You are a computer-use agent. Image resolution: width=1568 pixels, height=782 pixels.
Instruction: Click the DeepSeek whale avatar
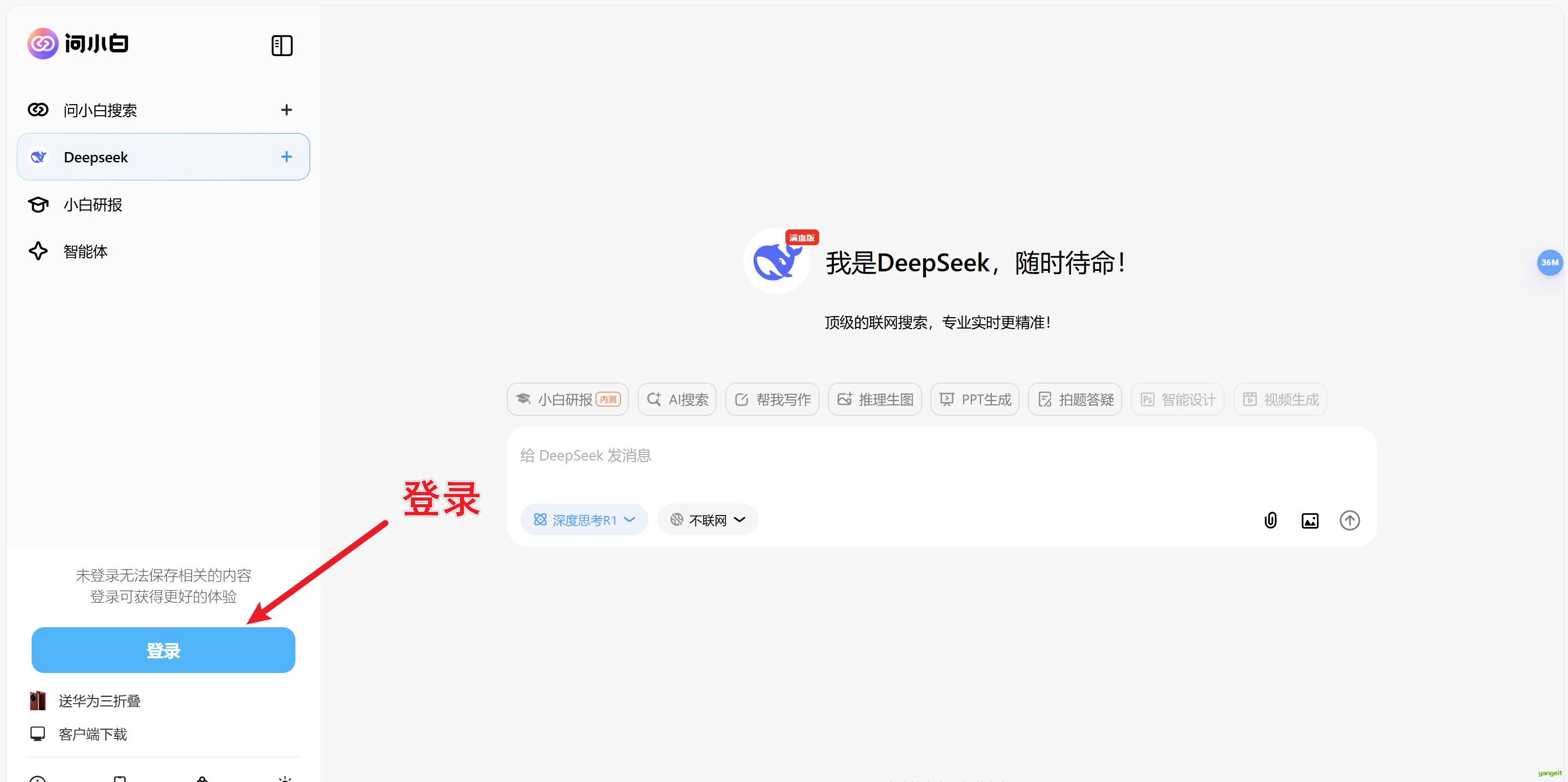777,261
